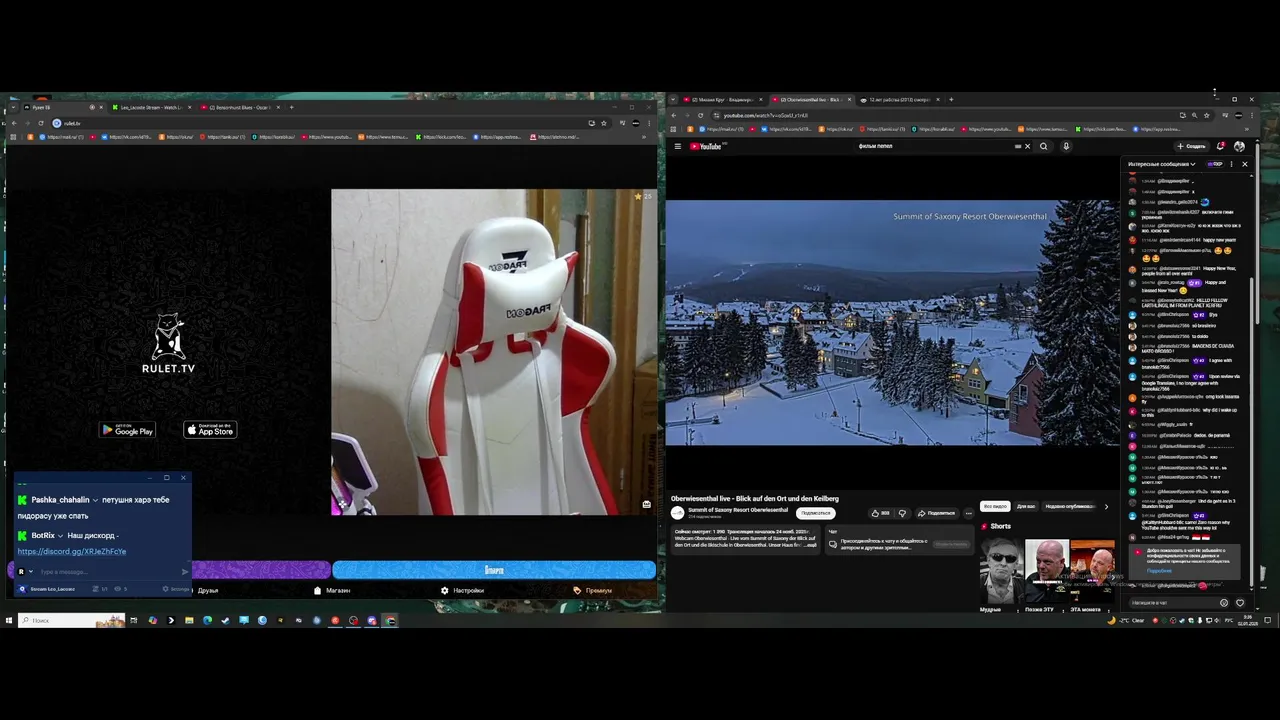Screen dimensions: 1280x720
Task: Click the App Store badge on Rulet.tv
Action: click(210, 430)
